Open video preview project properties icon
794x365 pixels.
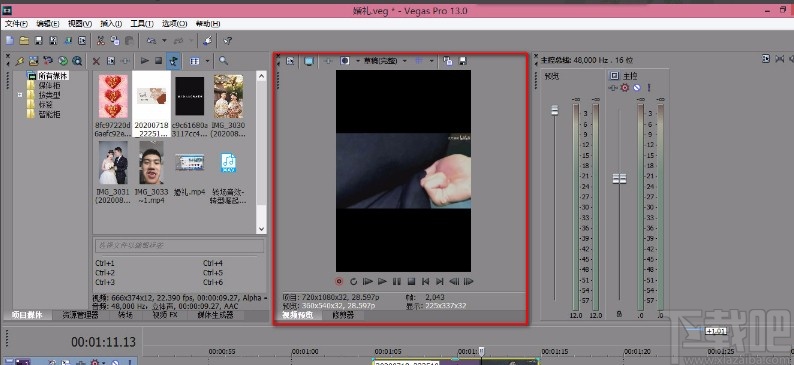(290, 61)
